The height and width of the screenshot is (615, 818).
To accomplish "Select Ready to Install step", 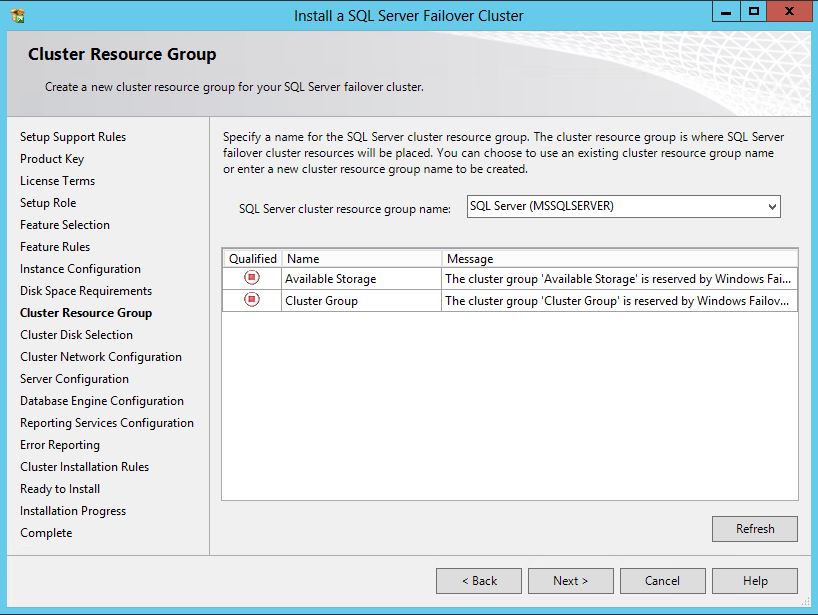I will coord(60,489).
